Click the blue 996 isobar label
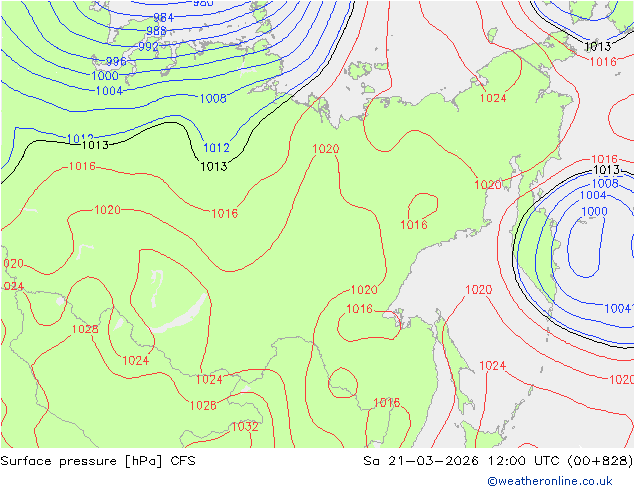The image size is (634, 490). [116, 61]
